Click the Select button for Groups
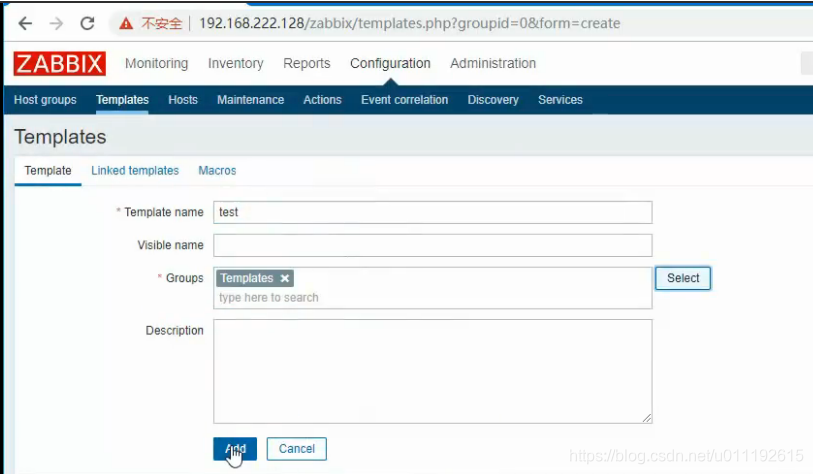Viewport: 813px width, 474px height. pyautogui.click(x=683, y=278)
